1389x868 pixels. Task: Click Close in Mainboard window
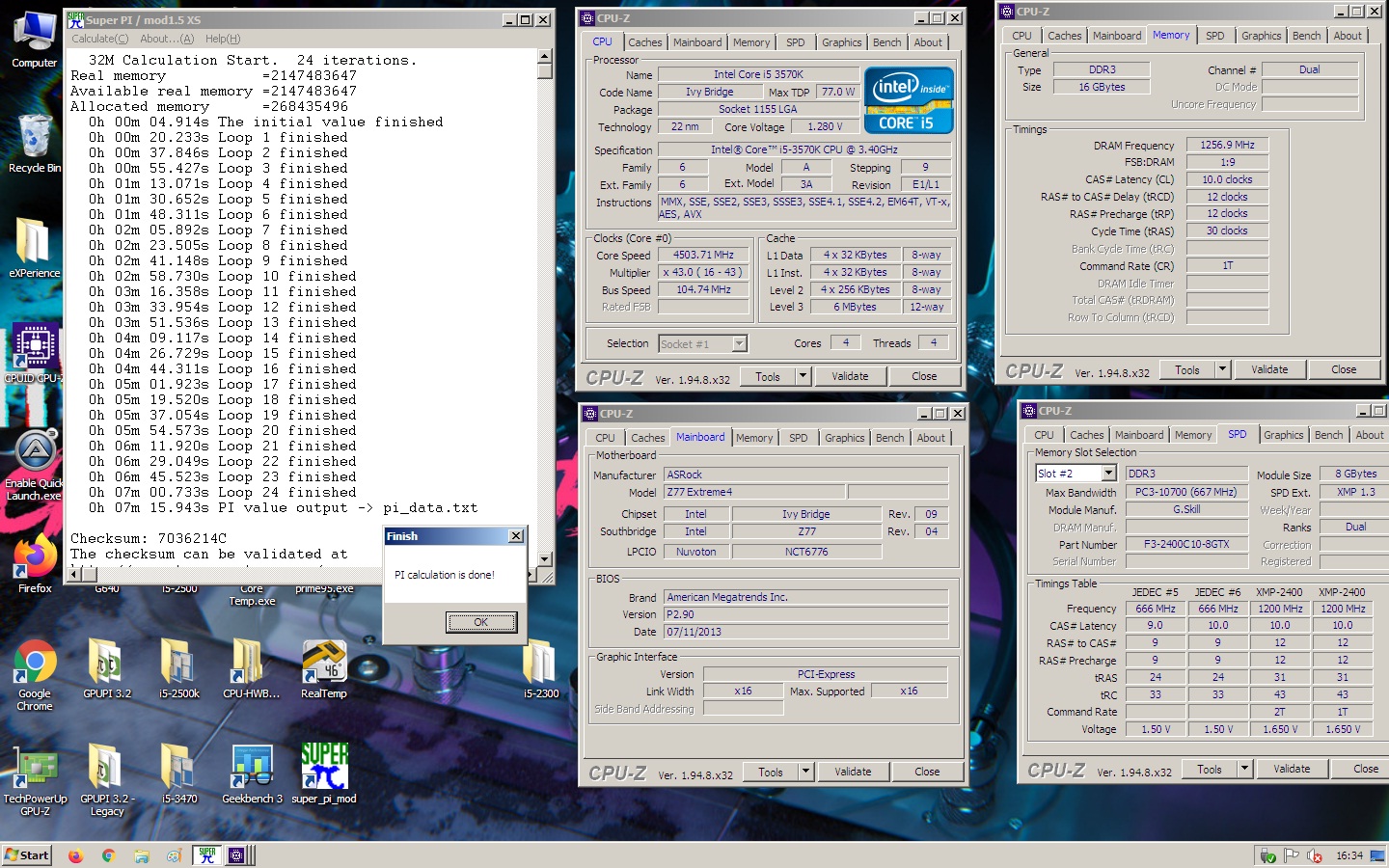[927, 772]
